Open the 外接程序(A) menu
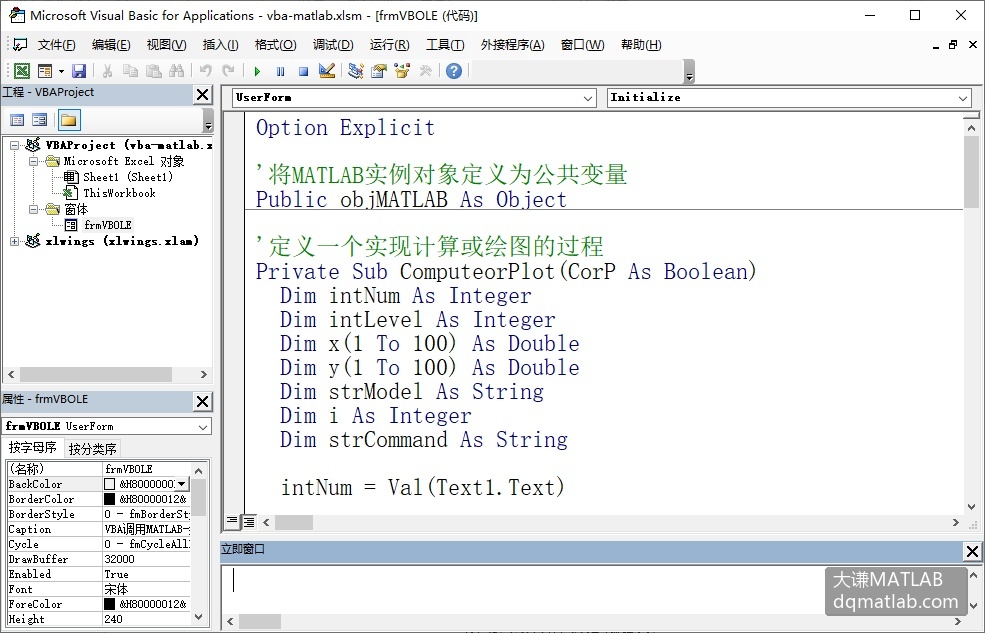985x633 pixels. (512, 45)
